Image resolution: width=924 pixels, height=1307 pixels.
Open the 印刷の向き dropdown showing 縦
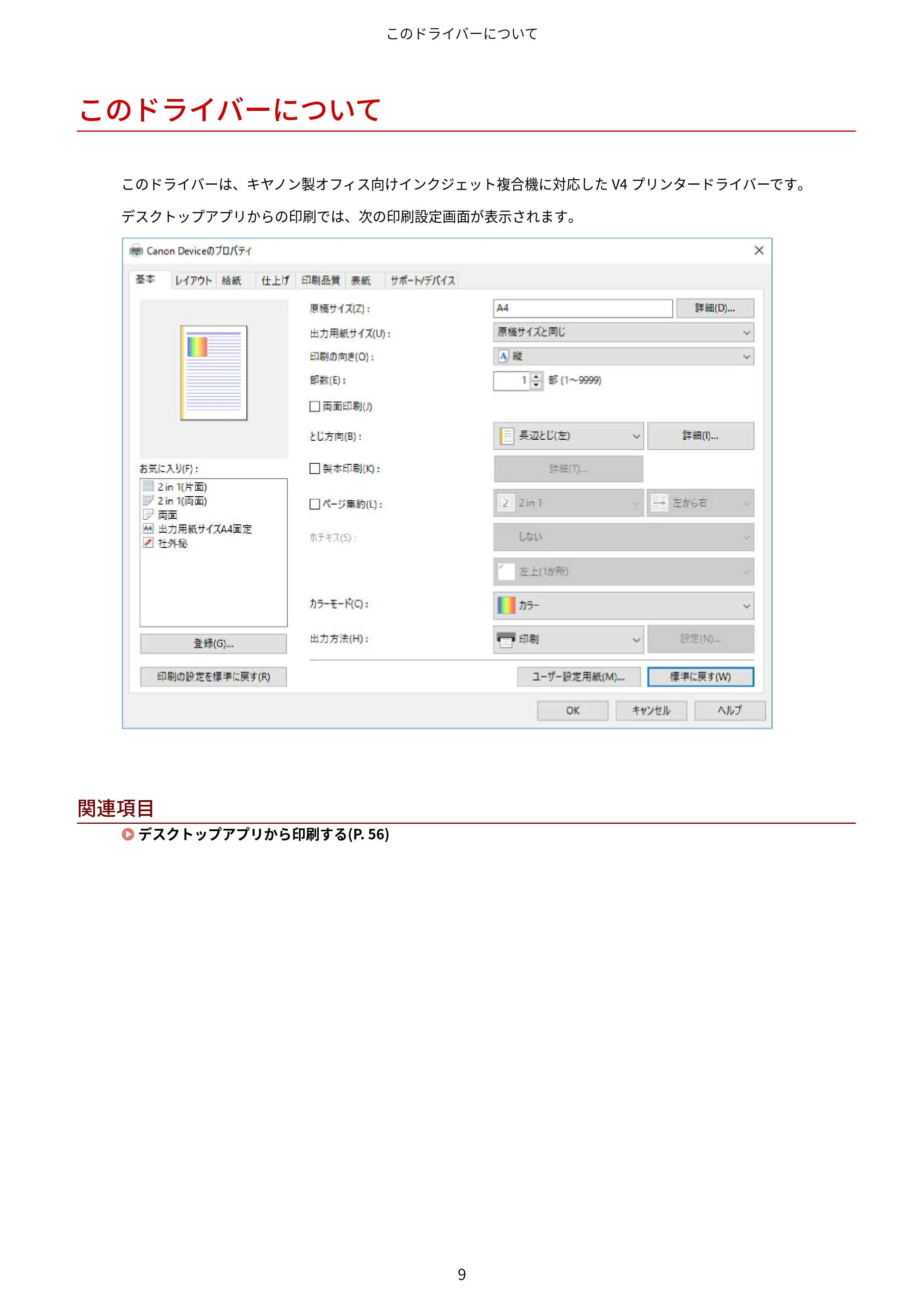coord(623,356)
